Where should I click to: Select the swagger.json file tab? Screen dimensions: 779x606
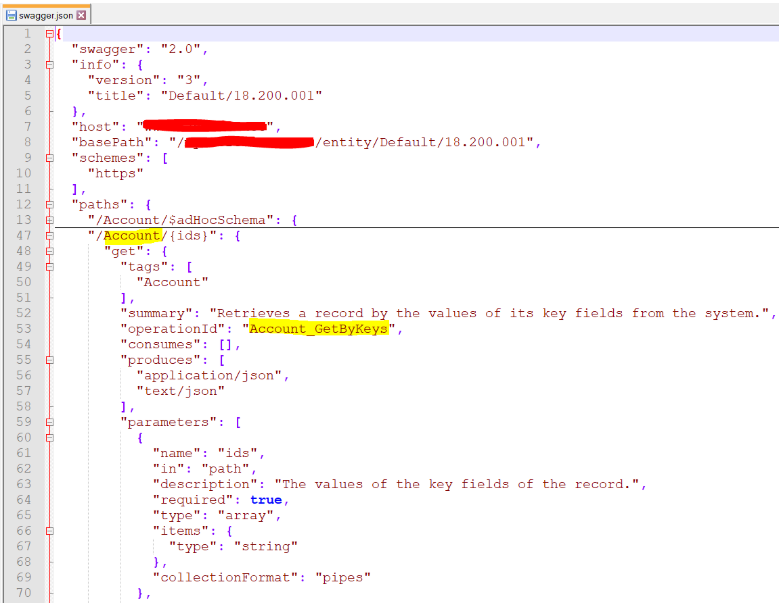46,15
